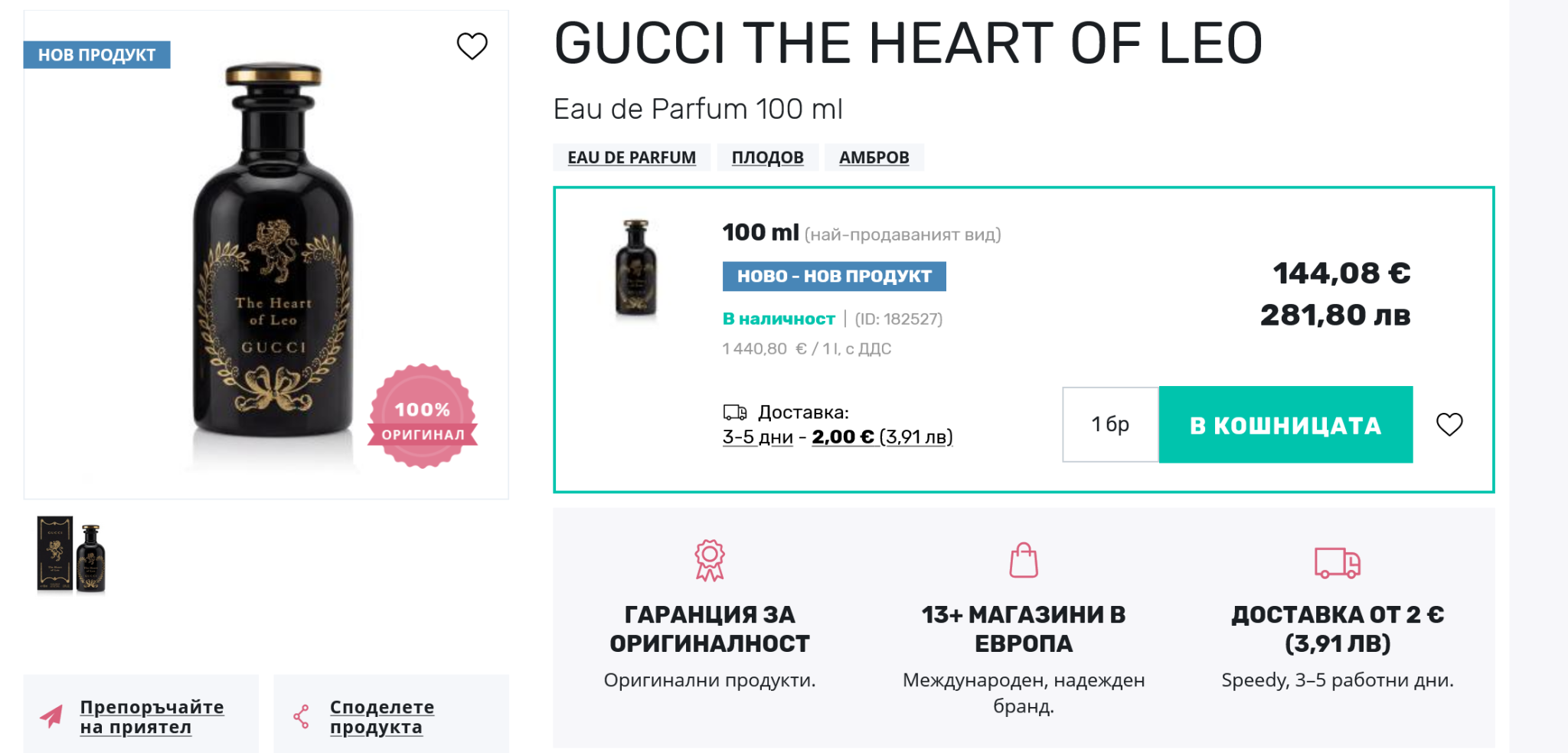Open the quantity selector showing 1 бр
Viewport: 1568px width, 753px height.
[1110, 424]
